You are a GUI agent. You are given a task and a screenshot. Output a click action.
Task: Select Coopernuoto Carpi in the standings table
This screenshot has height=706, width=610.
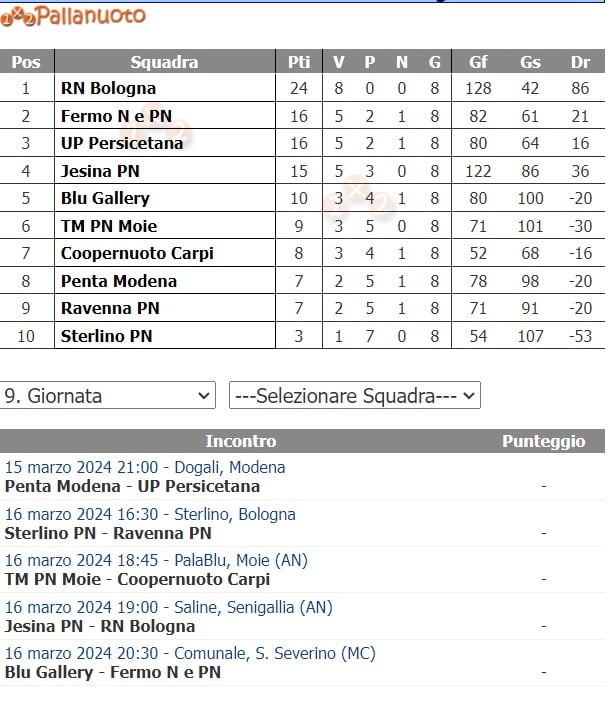pos(137,253)
